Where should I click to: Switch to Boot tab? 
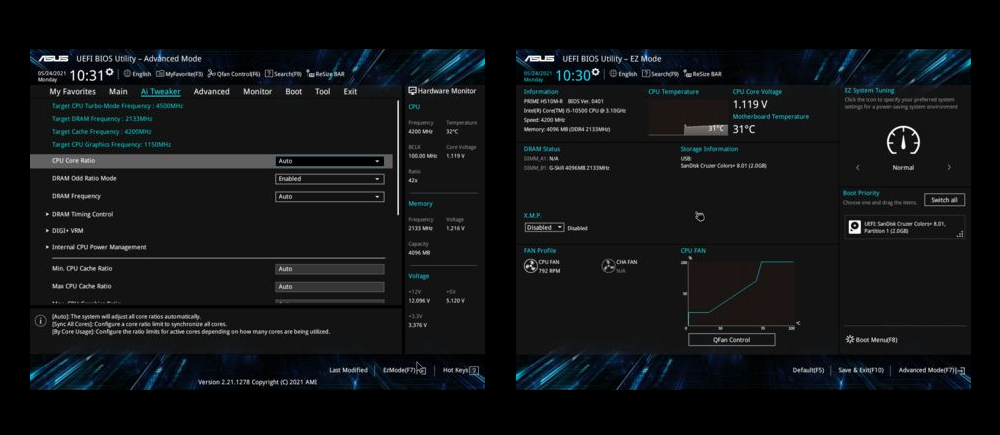293,91
